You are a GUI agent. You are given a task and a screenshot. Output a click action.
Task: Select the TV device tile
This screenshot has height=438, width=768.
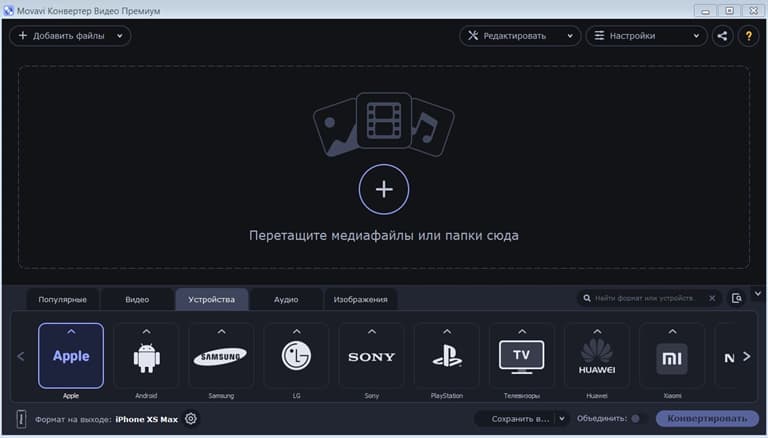coord(522,356)
